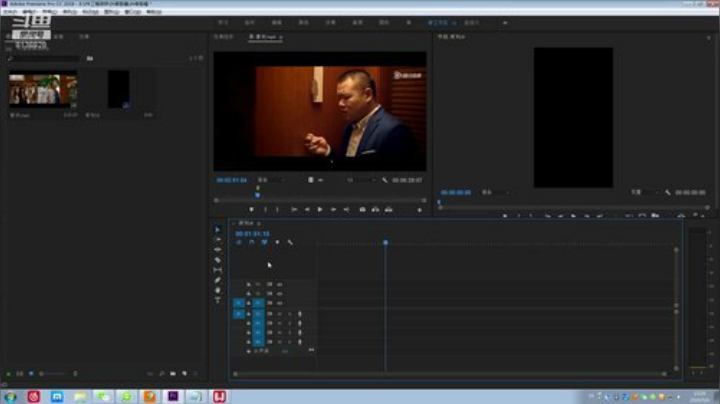720x404 pixels.
Task: Click Add Marker in Source monitor transport
Action: (251, 209)
